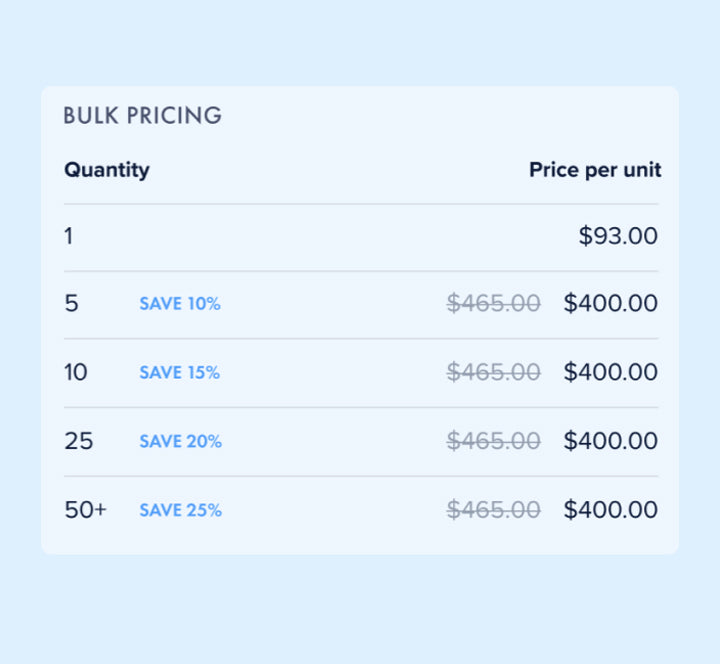
Task: Click the strikethrough price in the 10 row
Action: tap(494, 372)
